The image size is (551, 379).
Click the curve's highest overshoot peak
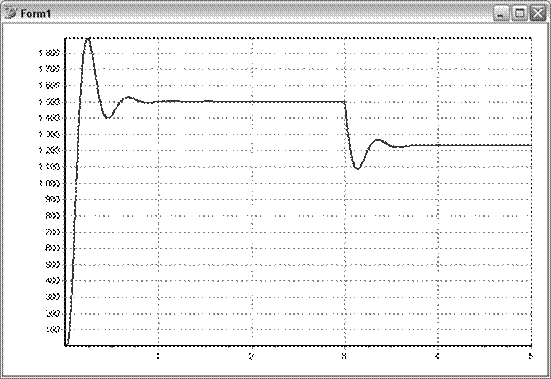[88, 39]
